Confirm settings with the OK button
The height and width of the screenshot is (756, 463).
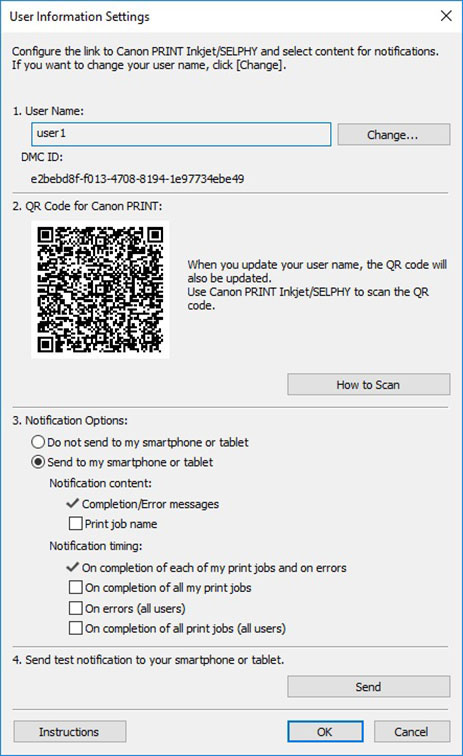[325, 731]
